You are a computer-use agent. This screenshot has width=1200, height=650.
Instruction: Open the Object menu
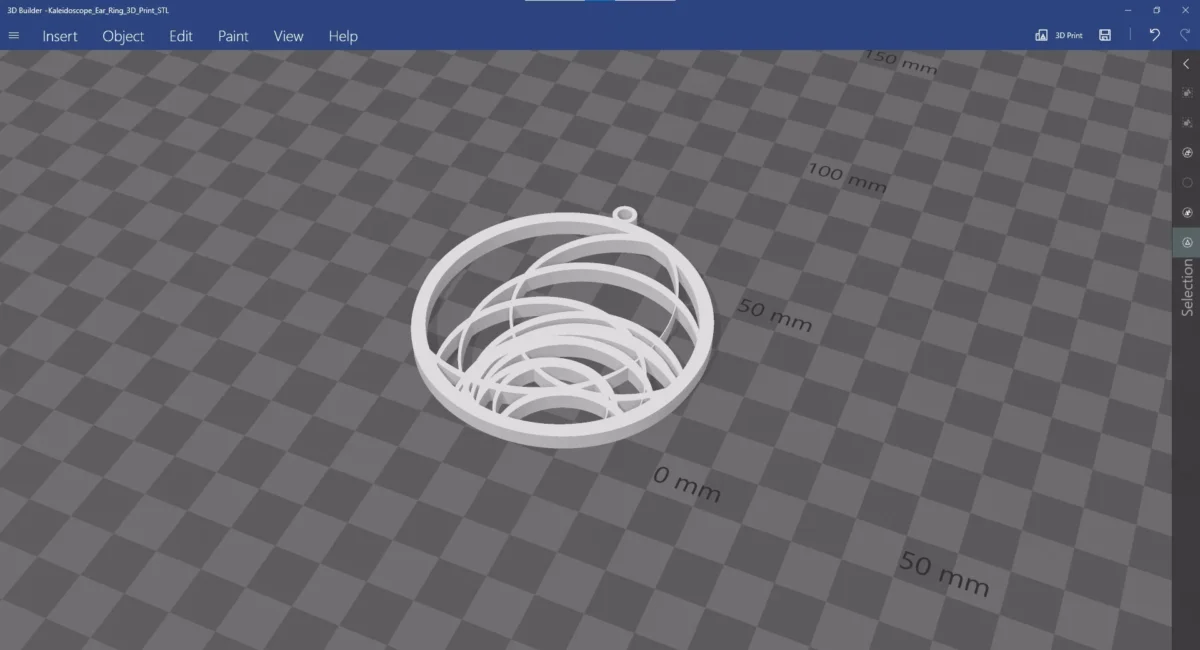123,36
